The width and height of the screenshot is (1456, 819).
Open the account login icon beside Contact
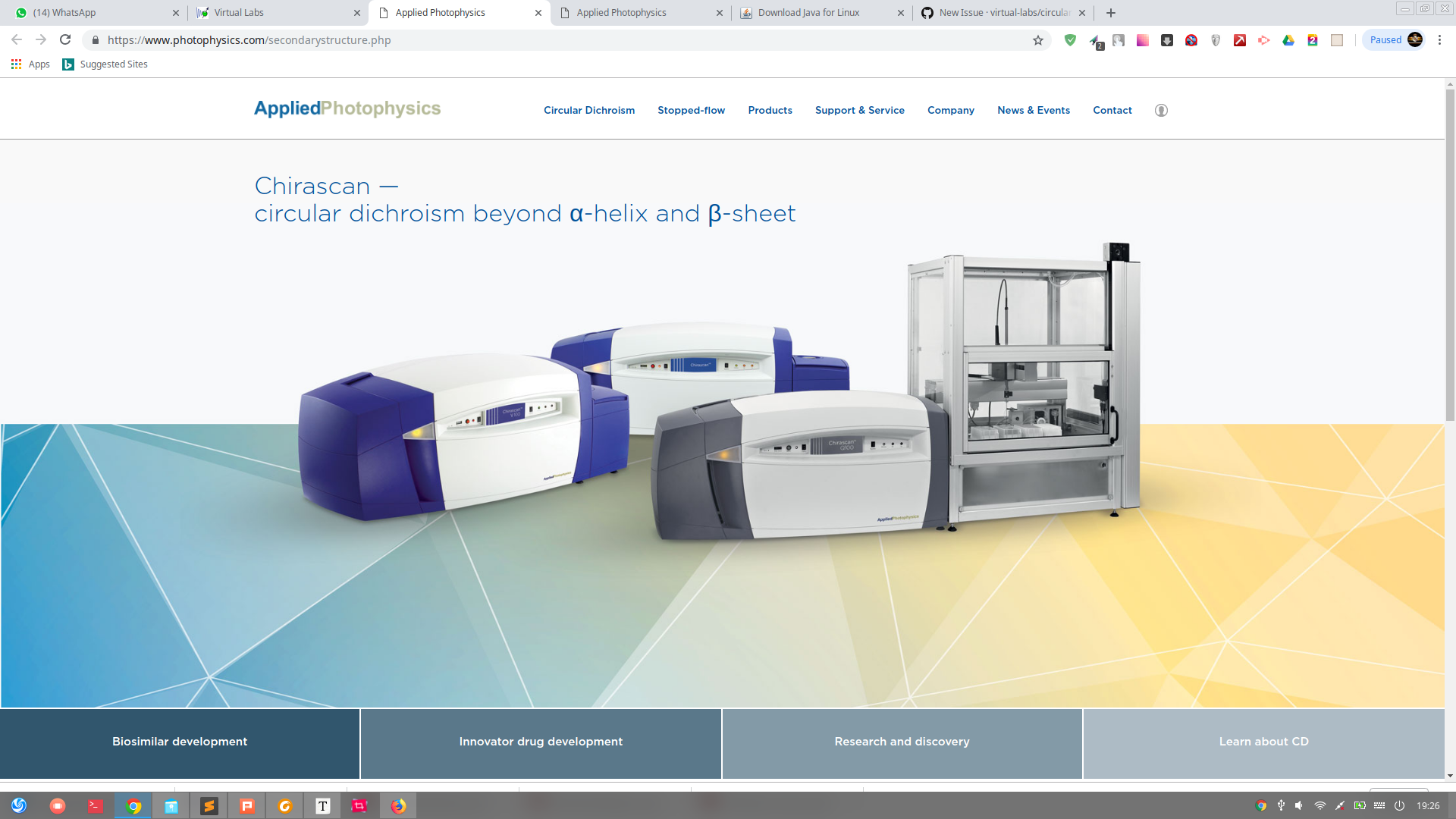pyautogui.click(x=1161, y=110)
